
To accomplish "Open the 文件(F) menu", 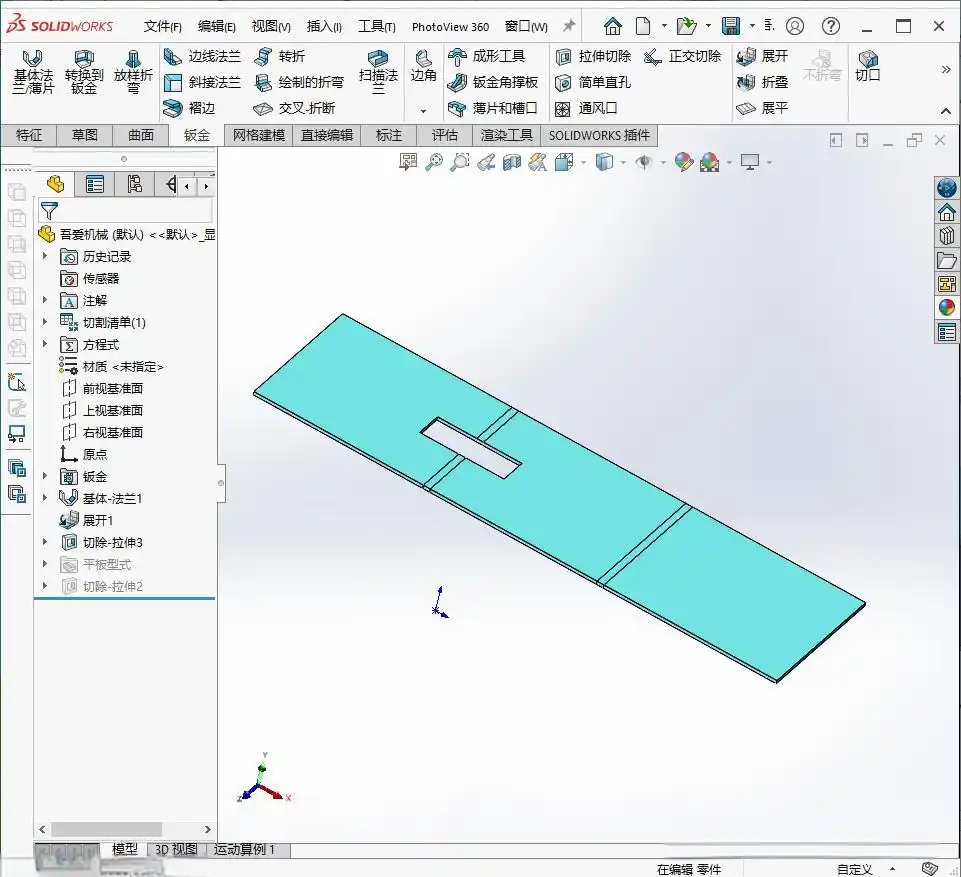I will click(162, 26).
